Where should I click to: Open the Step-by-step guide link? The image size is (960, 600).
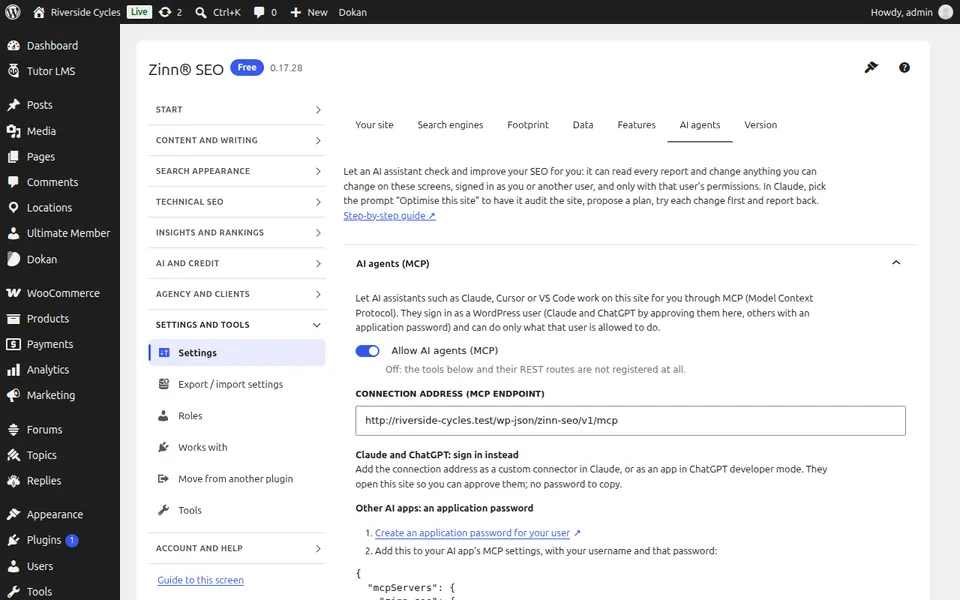(x=389, y=216)
